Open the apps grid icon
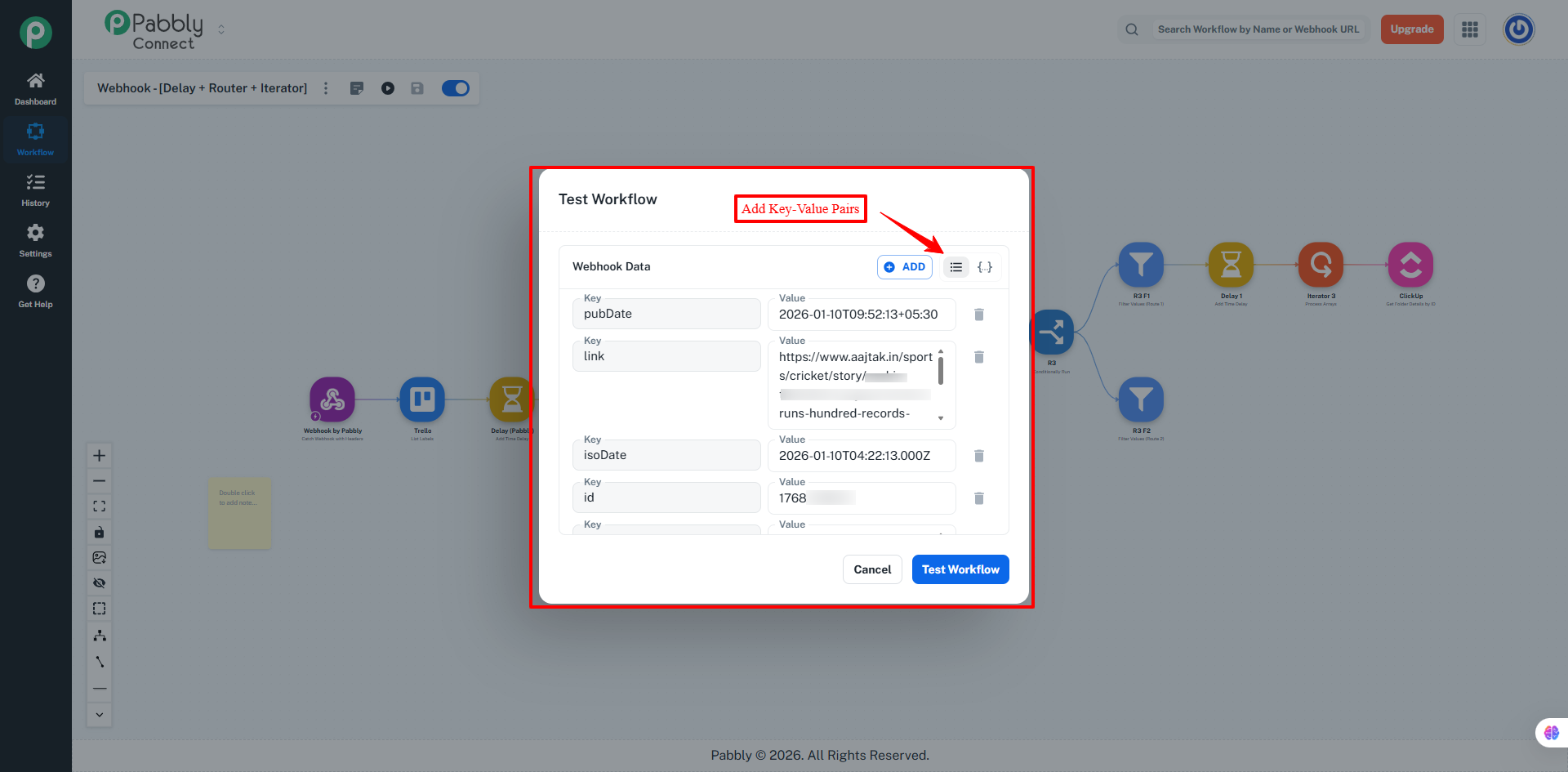The width and height of the screenshot is (1568, 772). (x=1470, y=29)
